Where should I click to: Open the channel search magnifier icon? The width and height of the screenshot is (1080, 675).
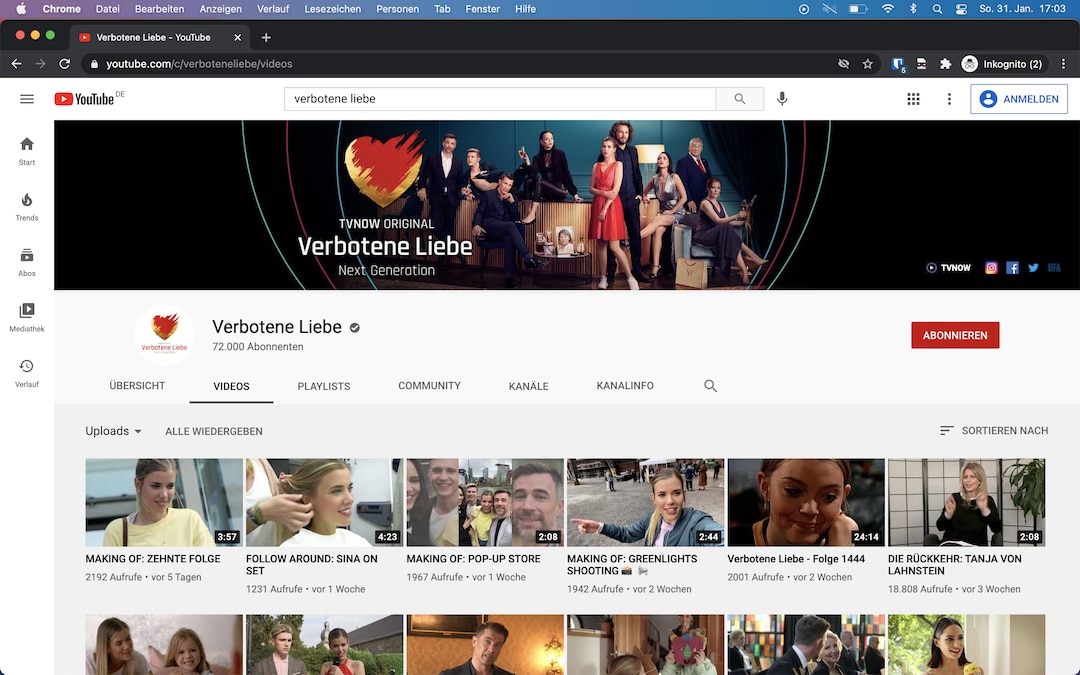click(710, 385)
